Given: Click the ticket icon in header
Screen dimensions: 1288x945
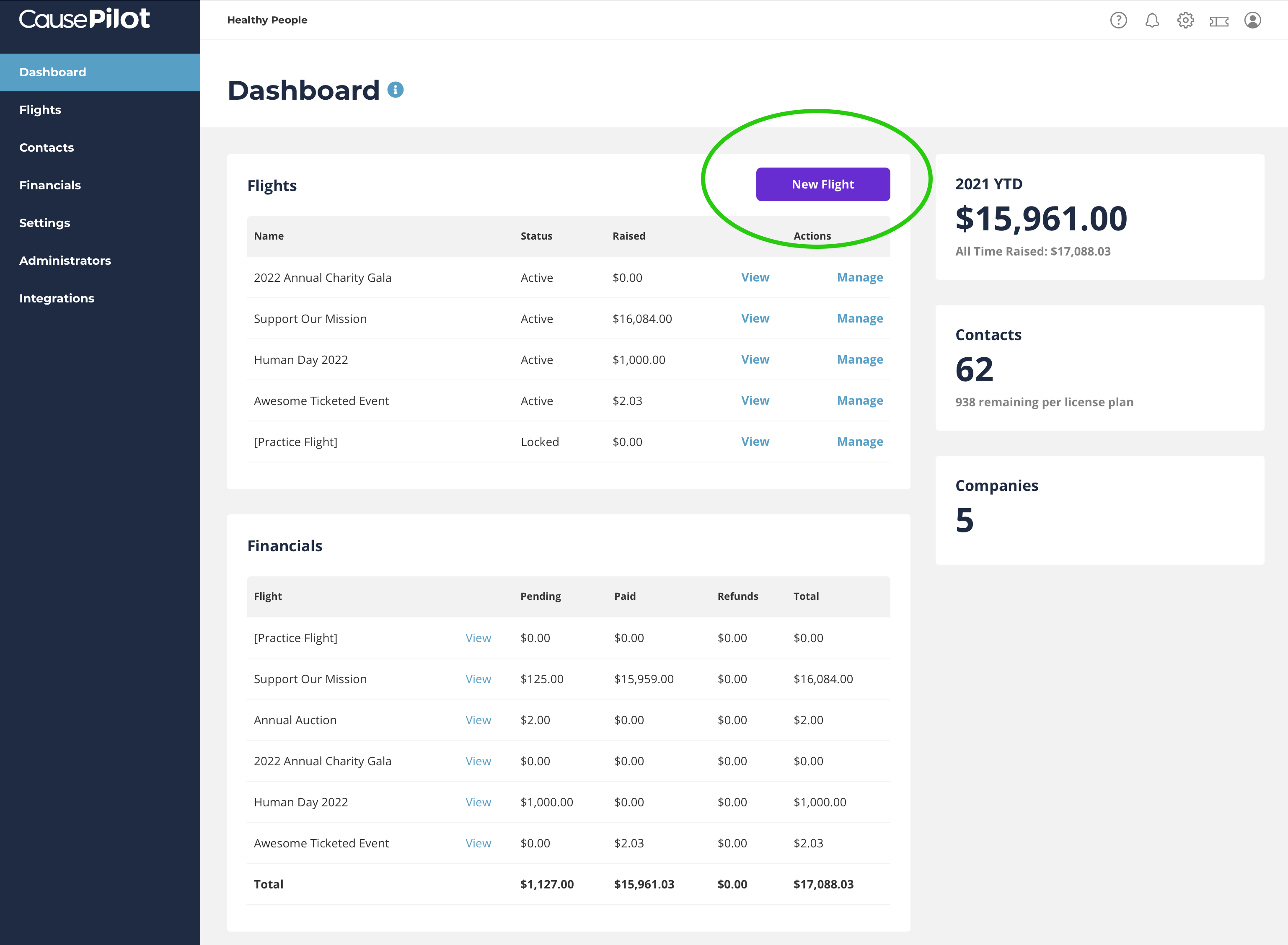Looking at the screenshot, I should [1219, 21].
